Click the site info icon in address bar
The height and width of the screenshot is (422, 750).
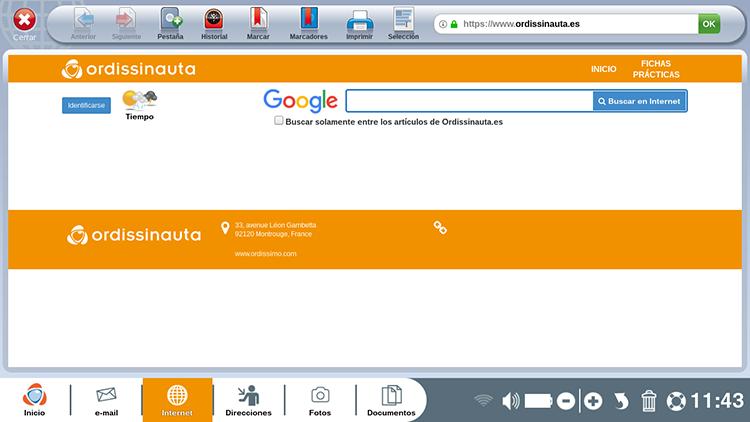pyautogui.click(x=443, y=24)
